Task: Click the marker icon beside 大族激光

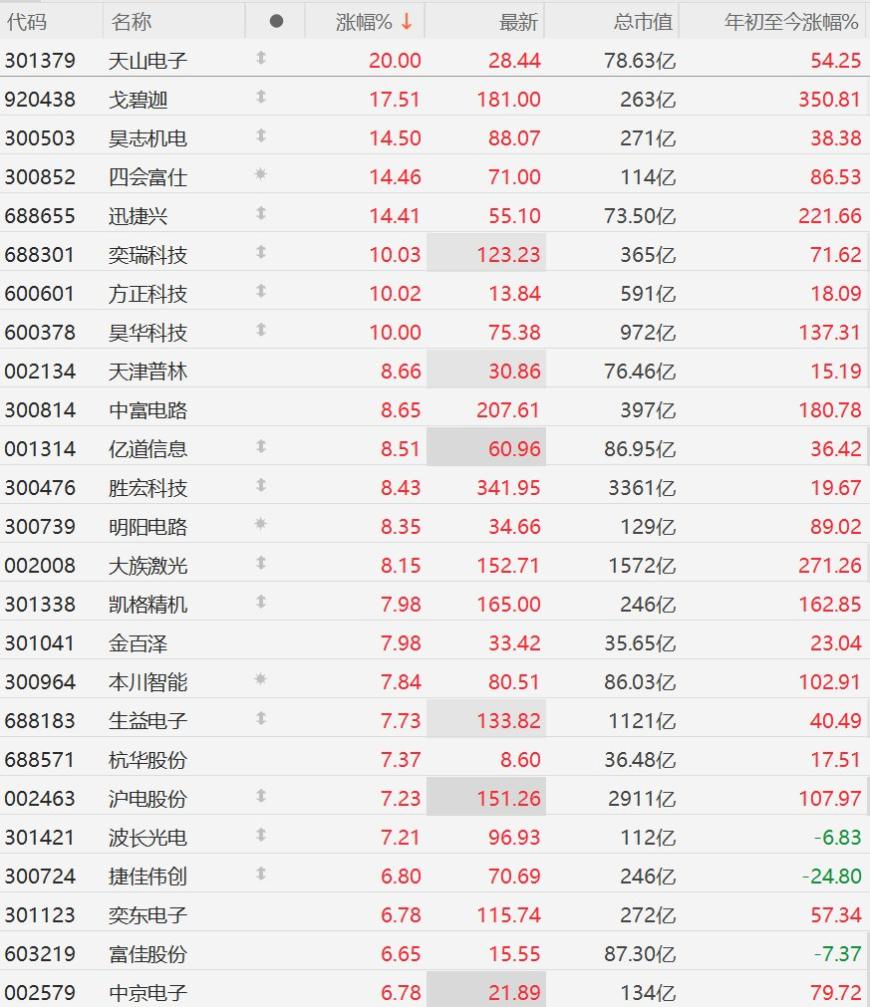Action: point(261,563)
